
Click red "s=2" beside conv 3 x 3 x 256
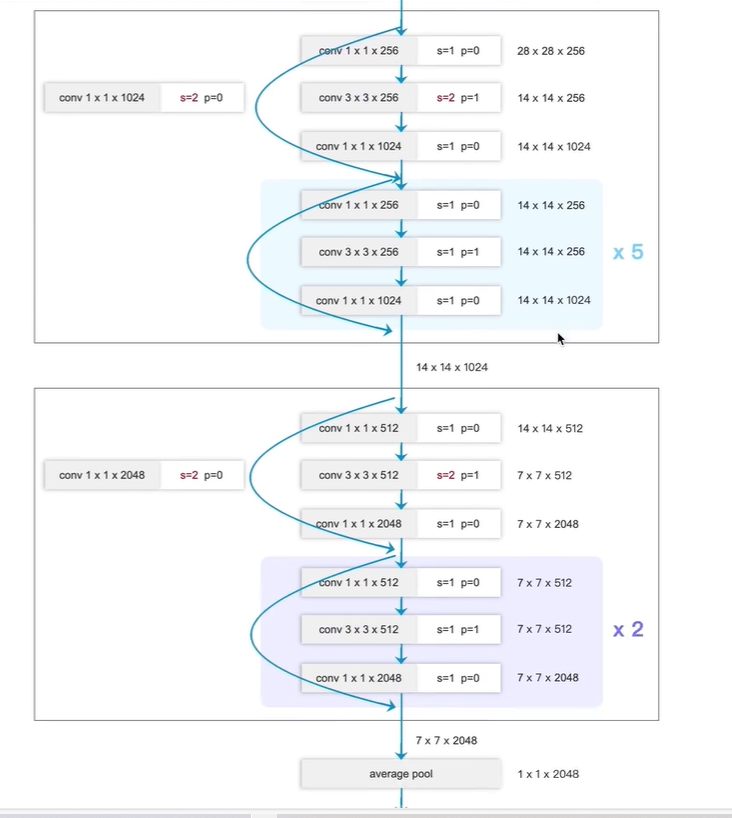point(446,98)
